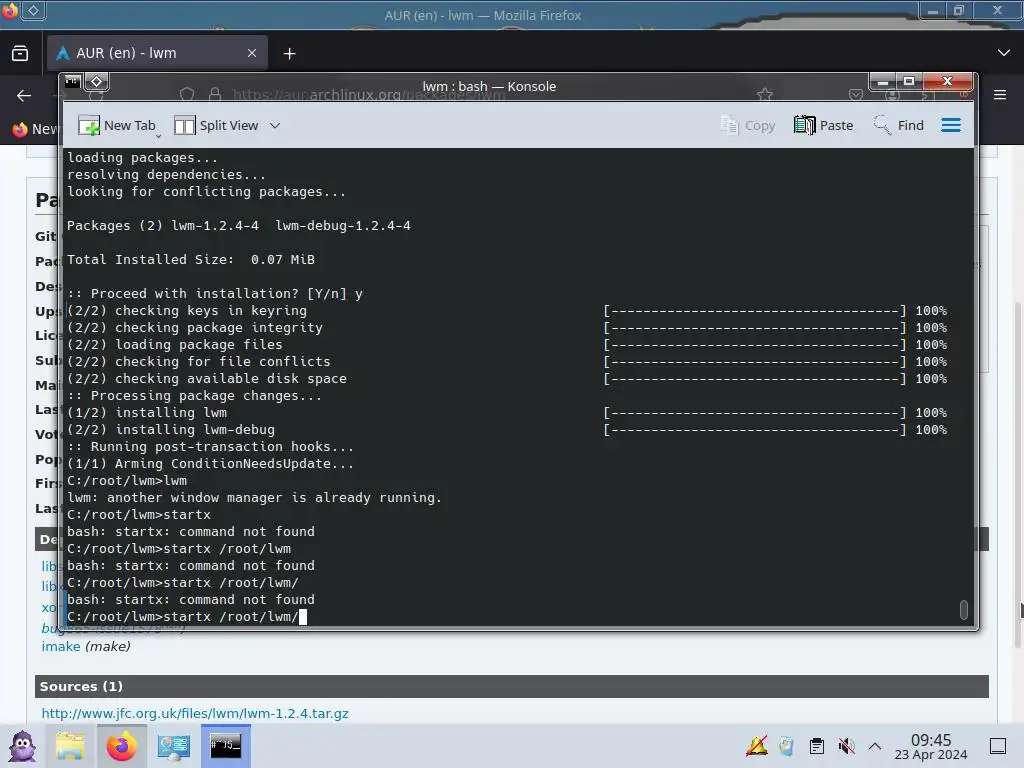Click Firefox back arrow button
The image size is (1024, 768).
[24, 96]
